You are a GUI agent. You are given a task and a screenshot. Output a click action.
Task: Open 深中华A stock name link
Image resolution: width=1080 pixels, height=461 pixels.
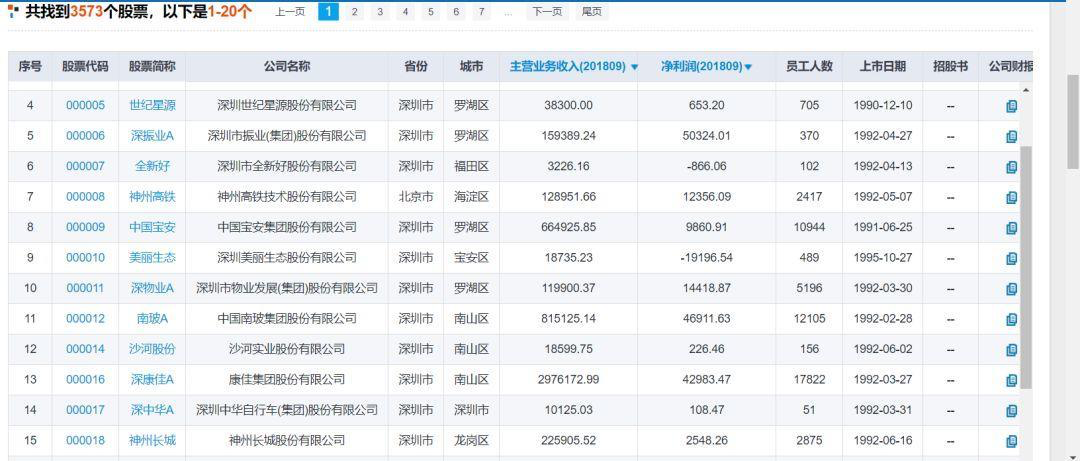coord(152,410)
